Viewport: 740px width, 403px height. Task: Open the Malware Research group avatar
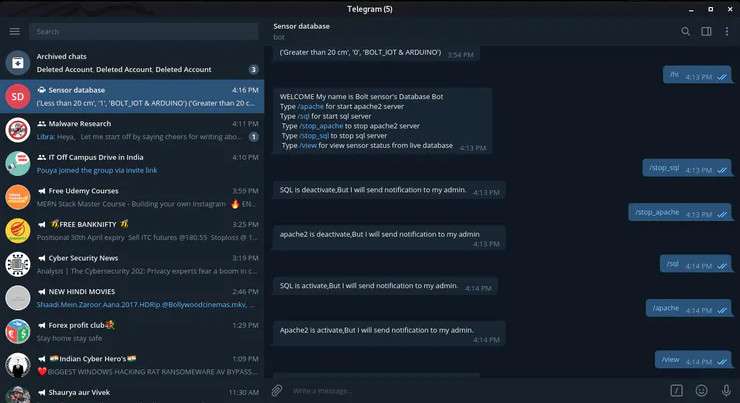pos(18,130)
